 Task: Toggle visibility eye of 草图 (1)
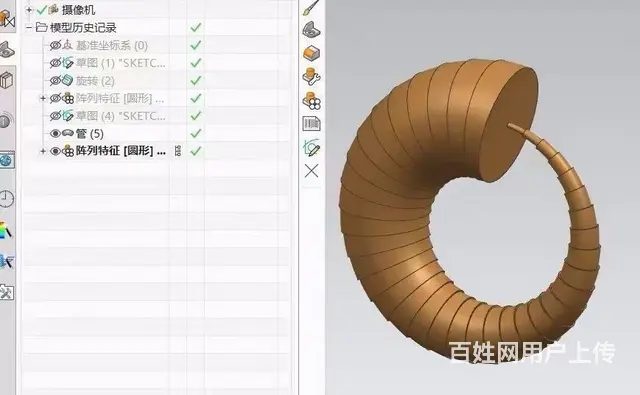tap(56, 63)
